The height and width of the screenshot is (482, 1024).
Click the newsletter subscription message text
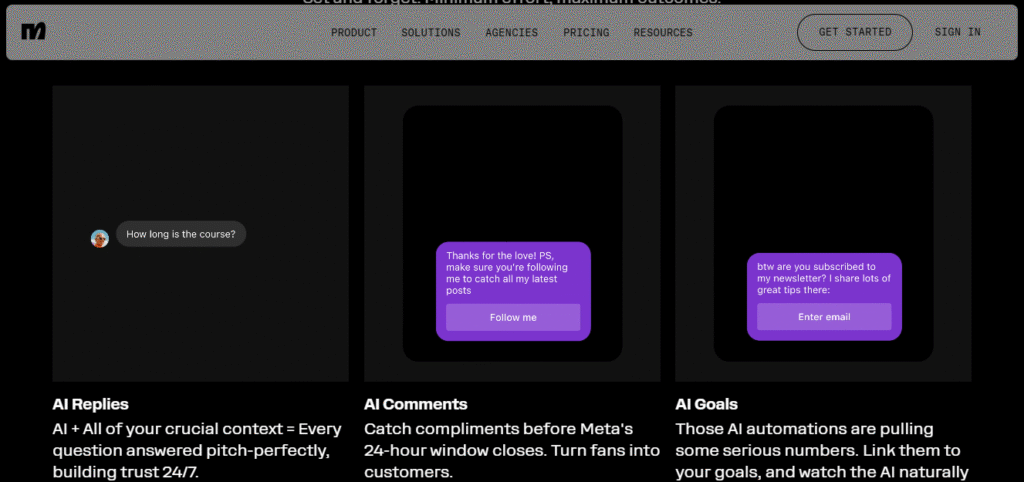pyautogui.click(x=818, y=278)
